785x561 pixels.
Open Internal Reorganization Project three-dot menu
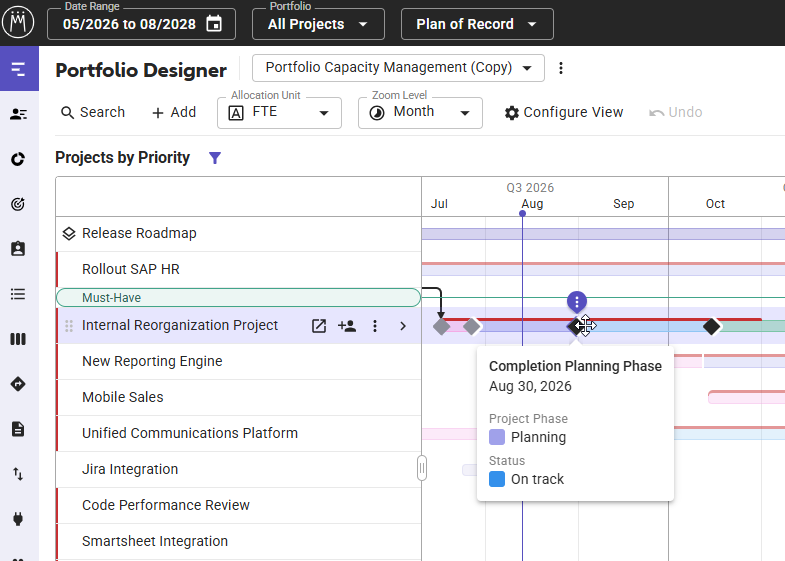coord(375,326)
